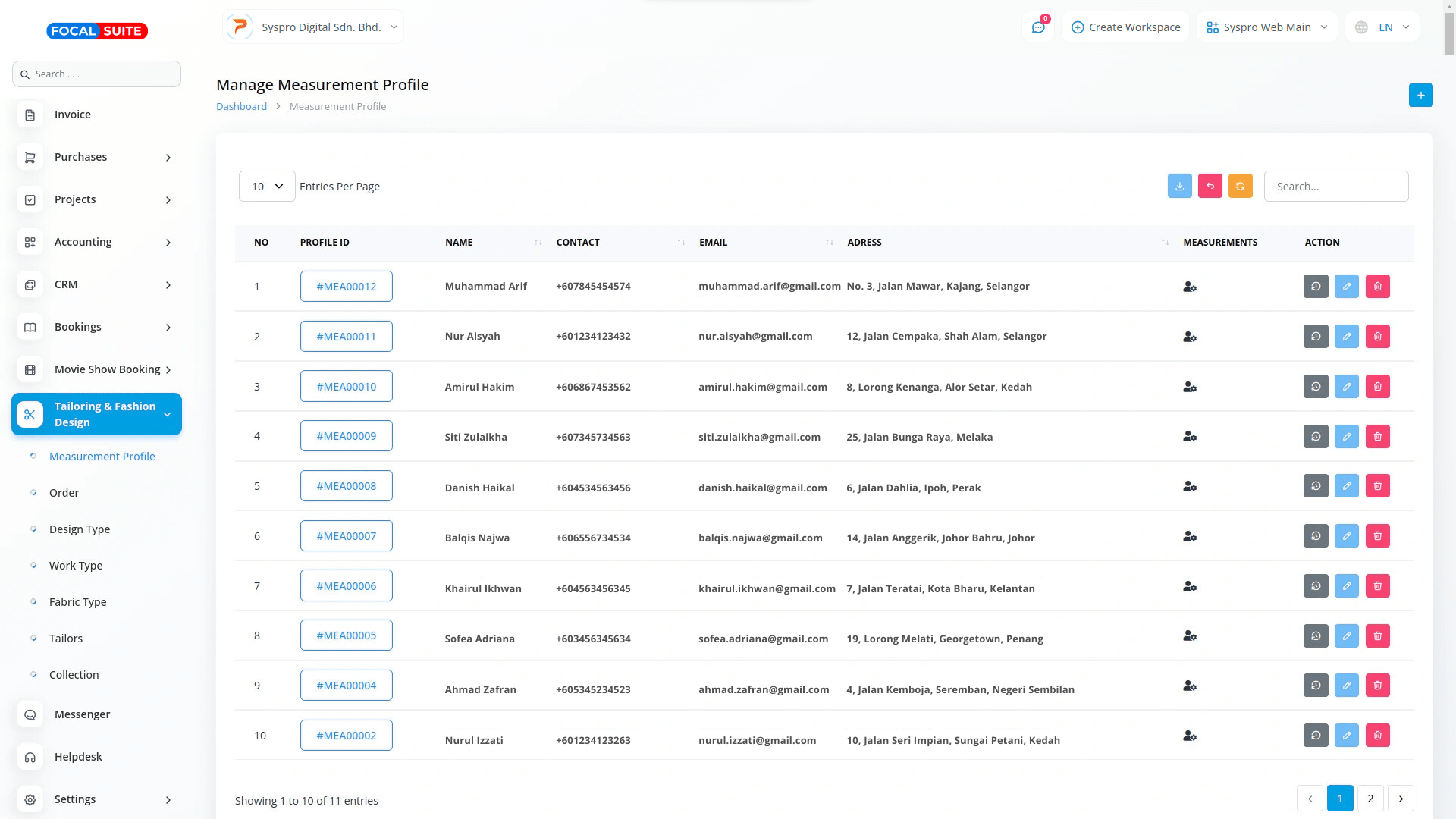Viewport: 1456px width, 819px height.
Task: Click history icon for Nur Aisyah row
Action: pos(1316,336)
